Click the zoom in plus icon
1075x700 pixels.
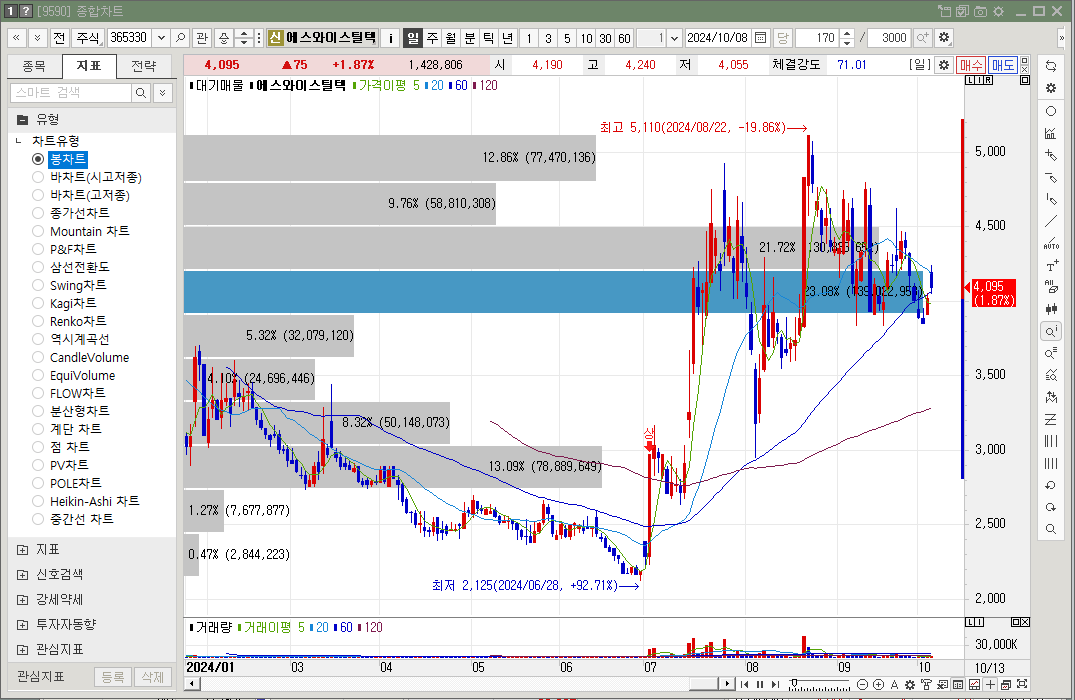[878, 684]
